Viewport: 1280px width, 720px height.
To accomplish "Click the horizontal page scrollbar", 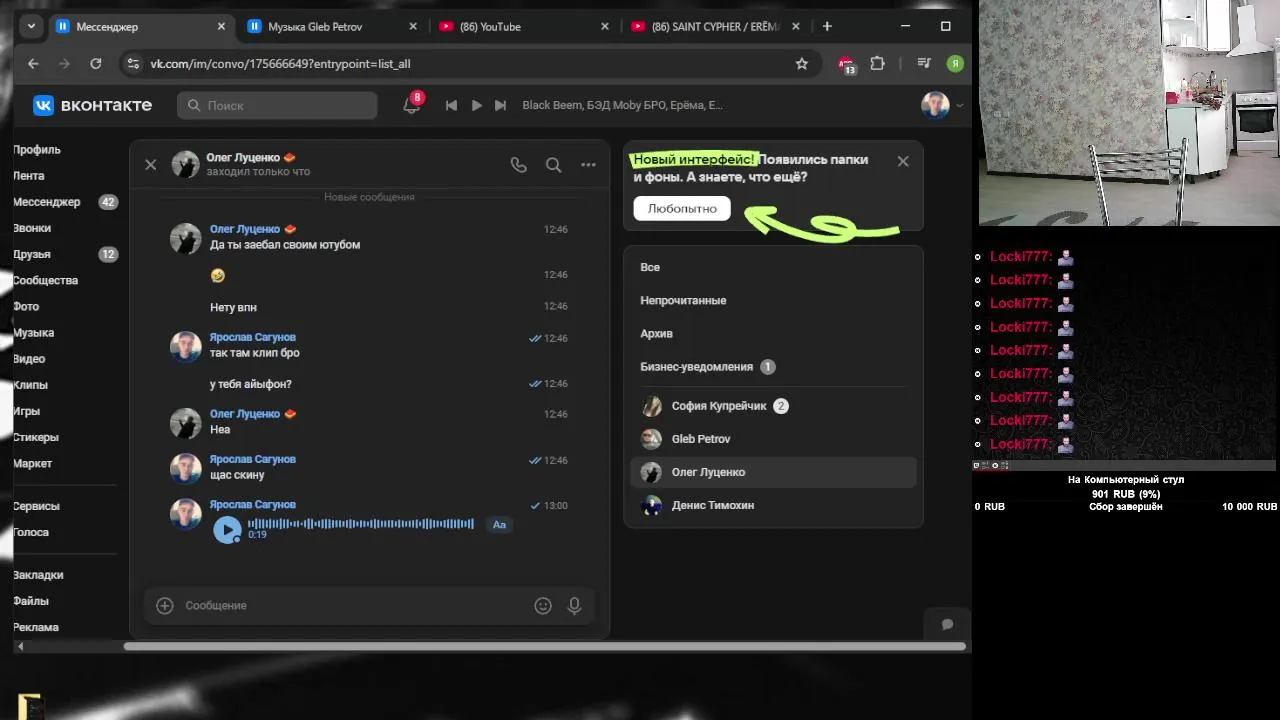I will click(545, 646).
